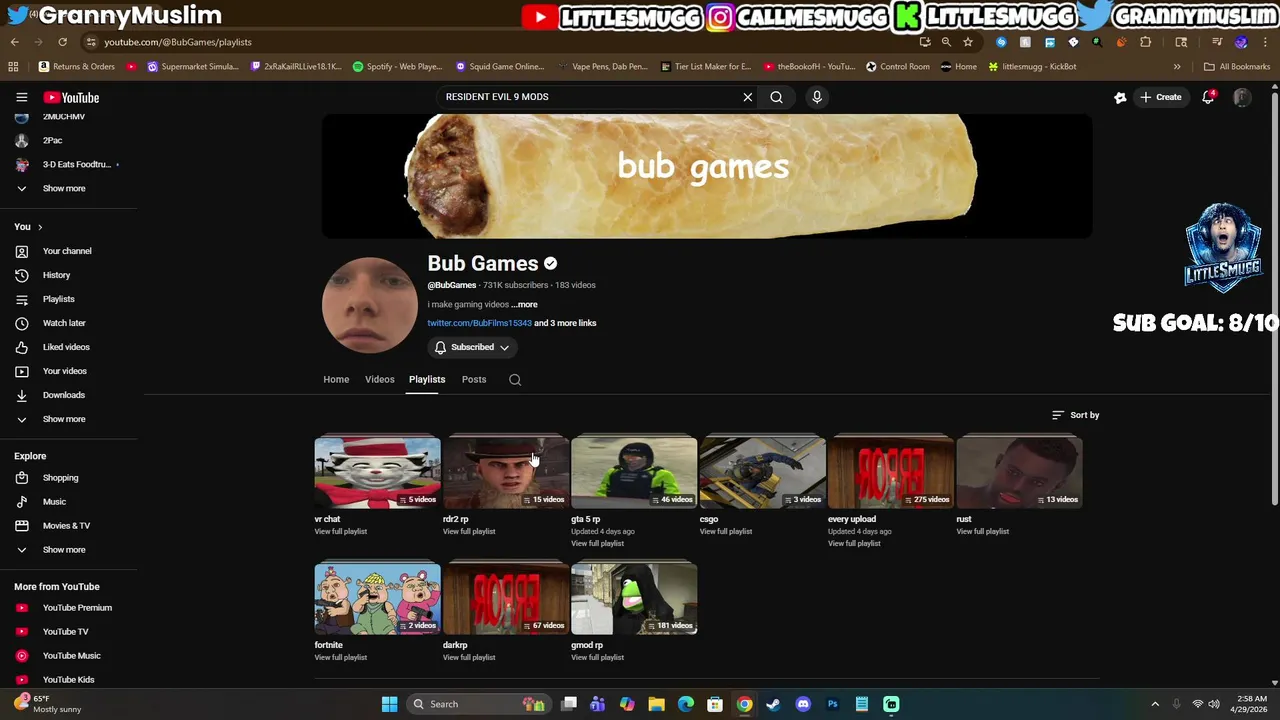1280x720 pixels.
Task: Open Chrome apps grid shortcut
Action: pyautogui.click(x=13, y=66)
